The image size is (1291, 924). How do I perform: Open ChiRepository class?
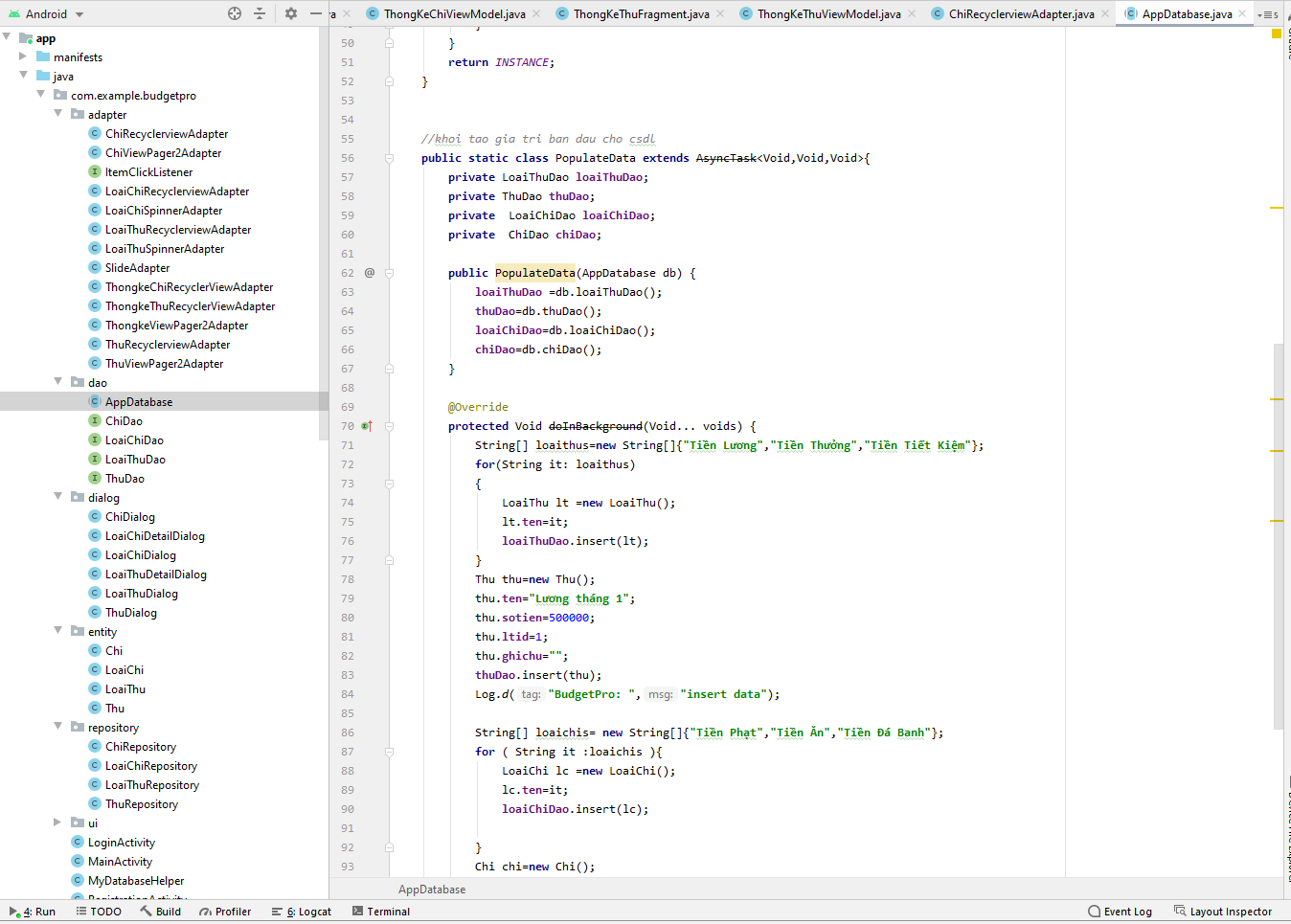140,746
